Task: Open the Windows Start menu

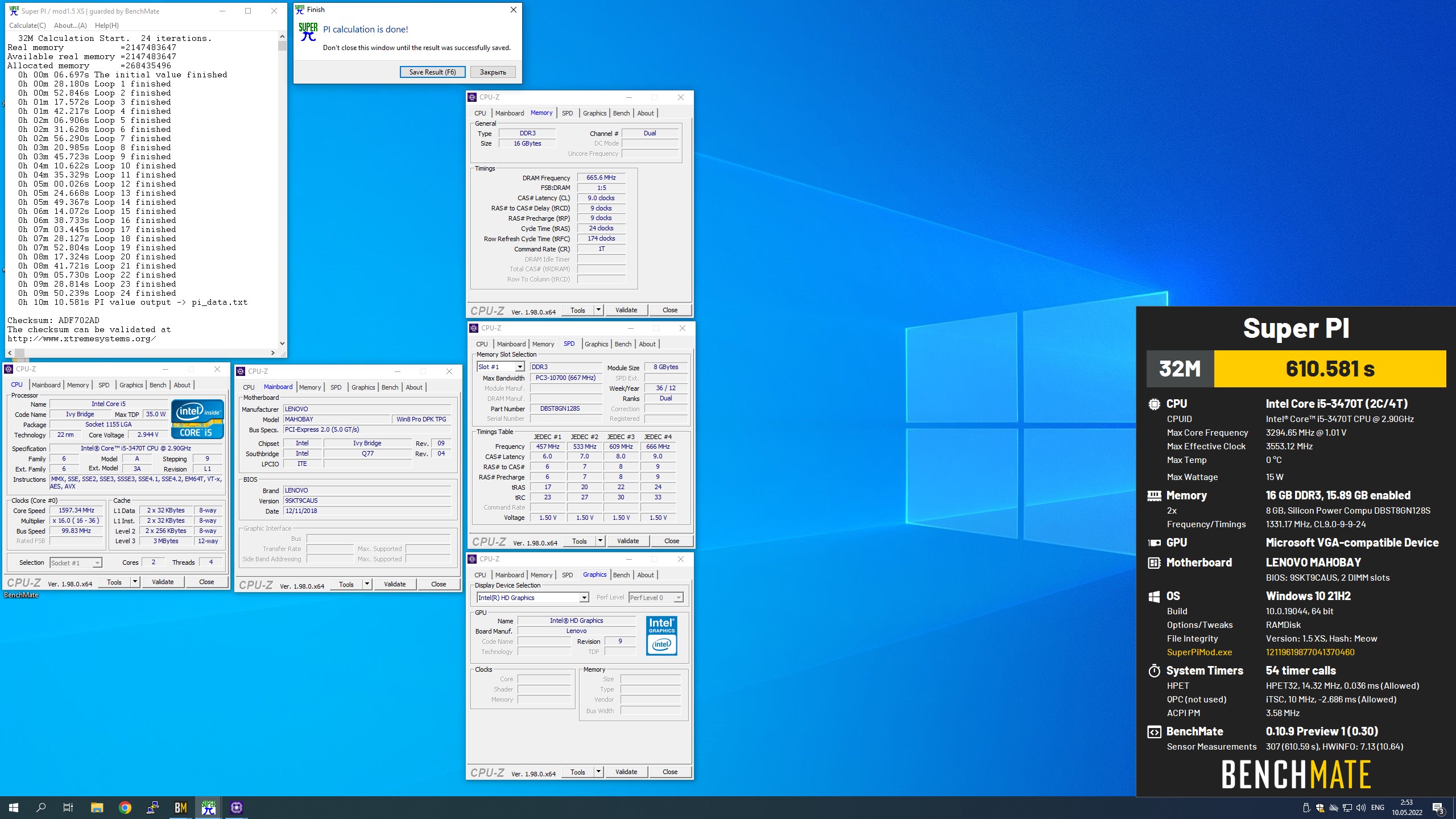Action: 14,808
